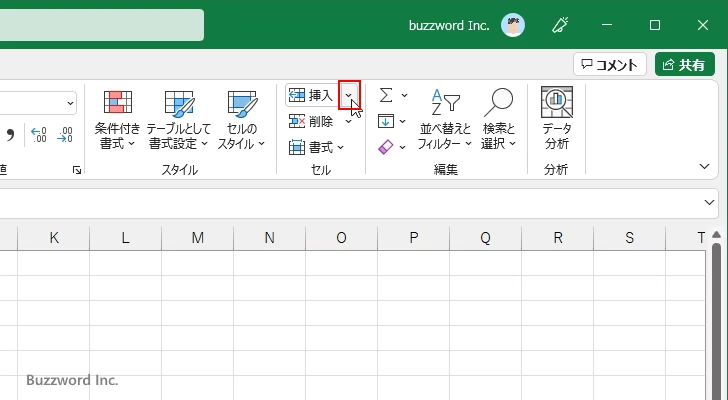Click the Delete cells (削除) button
Image resolution: width=728 pixels, height=400 pixels.
coord(312,122)
